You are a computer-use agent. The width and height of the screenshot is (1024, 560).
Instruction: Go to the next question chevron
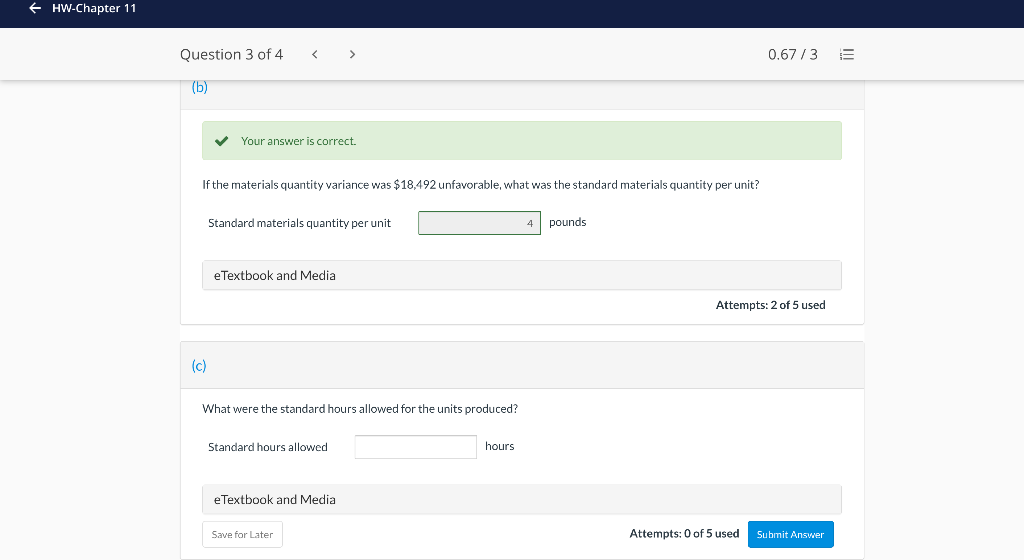pyautogui.click(x=352, y=54)
